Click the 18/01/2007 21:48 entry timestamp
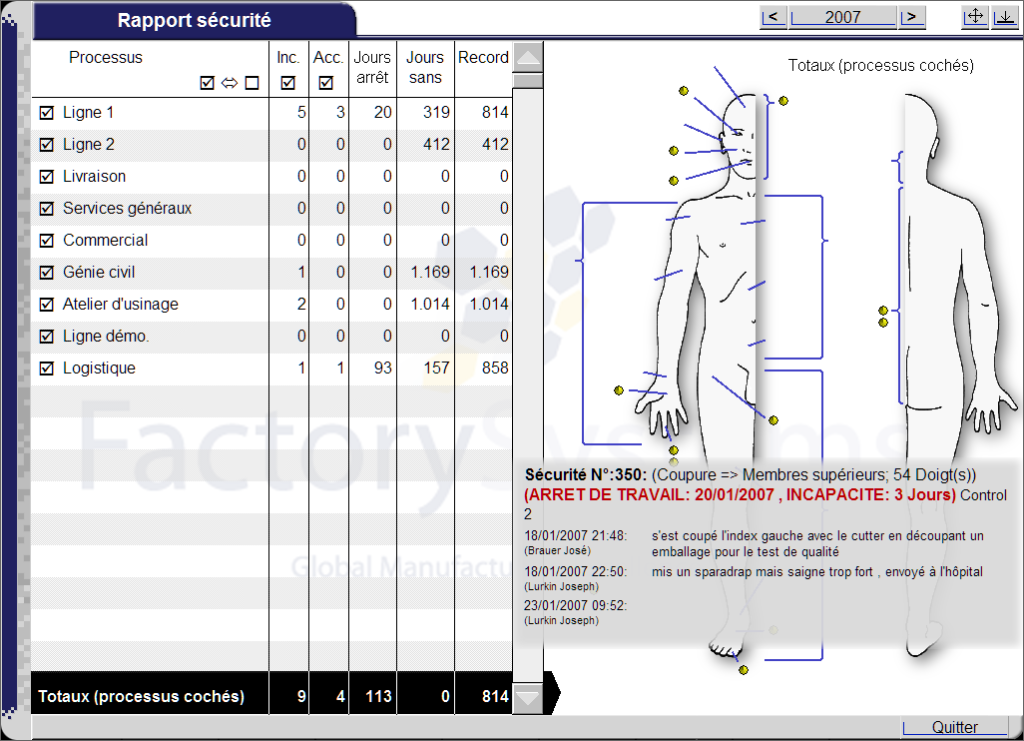Screen dimensions: 1024x741 click(x=575, y=536)
